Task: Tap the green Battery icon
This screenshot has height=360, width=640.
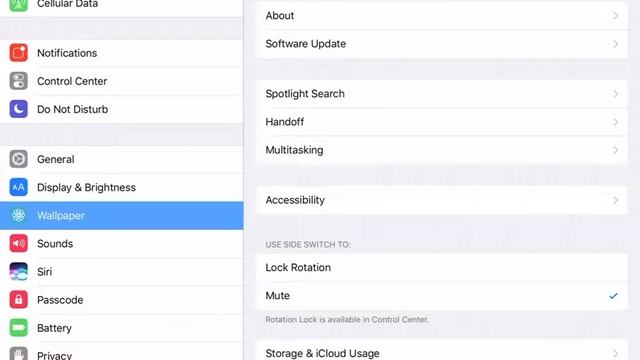Action: pos(18,328)
